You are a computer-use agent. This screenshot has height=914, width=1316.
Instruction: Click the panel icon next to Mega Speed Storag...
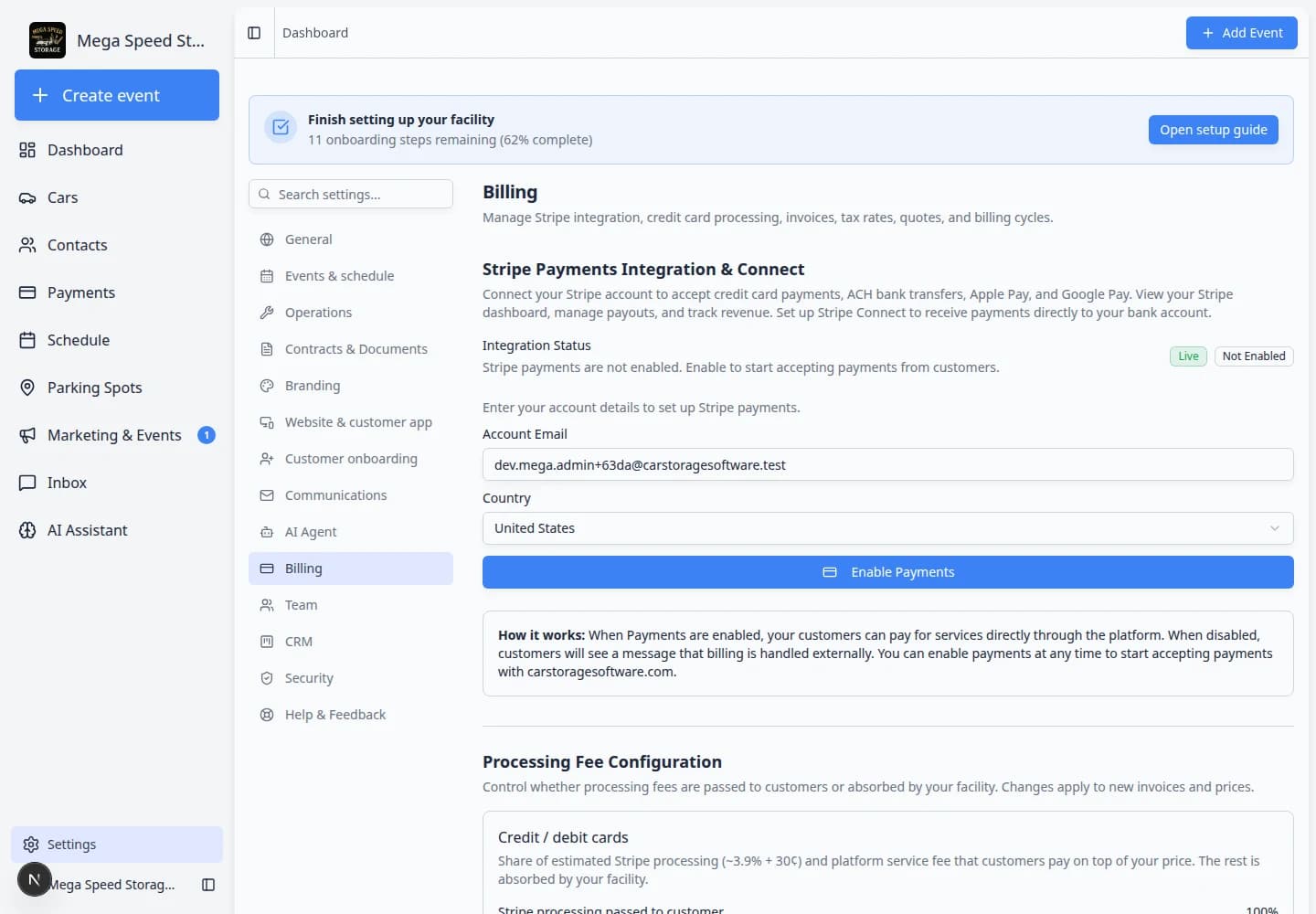point(208,885)
